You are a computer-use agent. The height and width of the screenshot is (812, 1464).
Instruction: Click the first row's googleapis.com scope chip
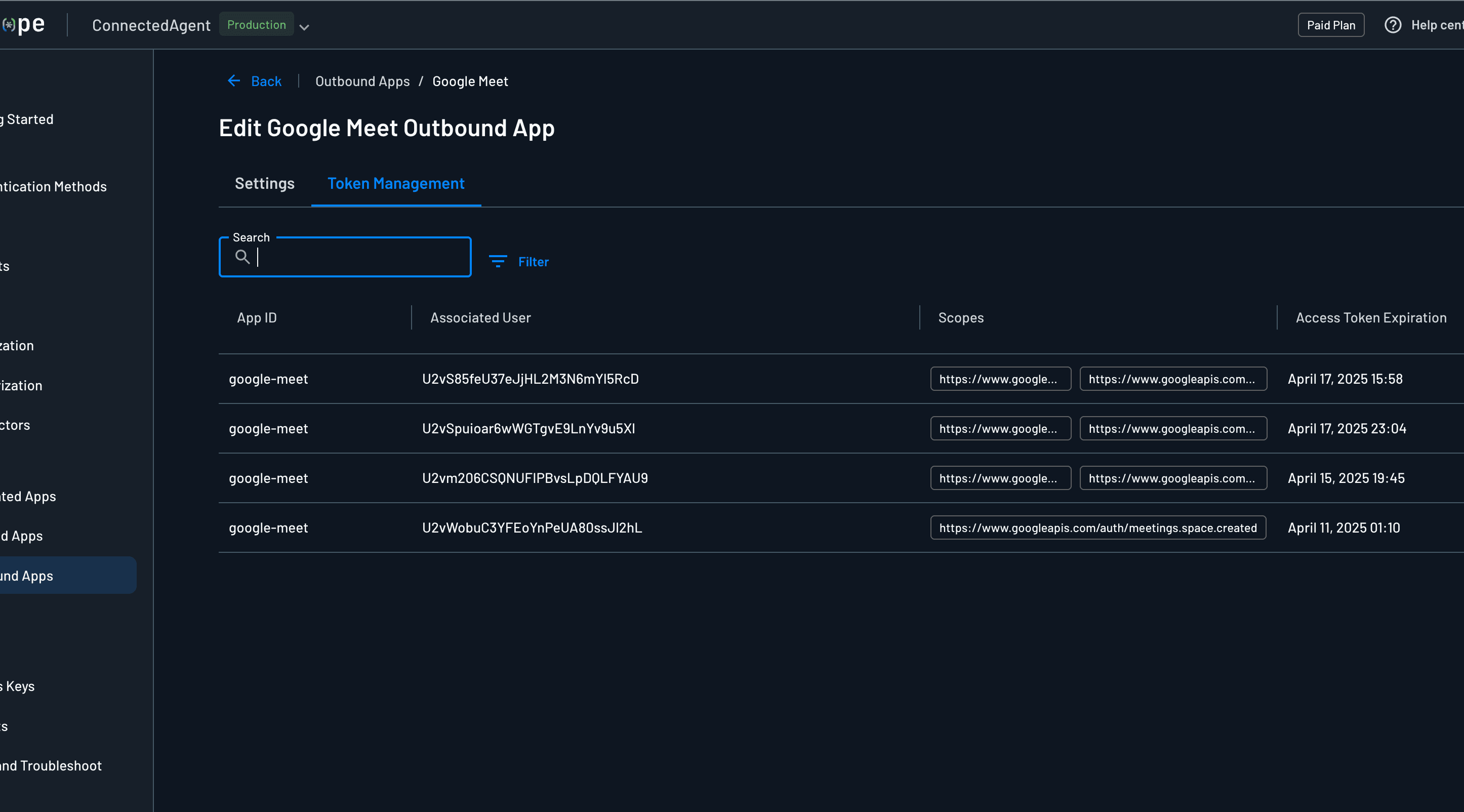pos(1172,379)
